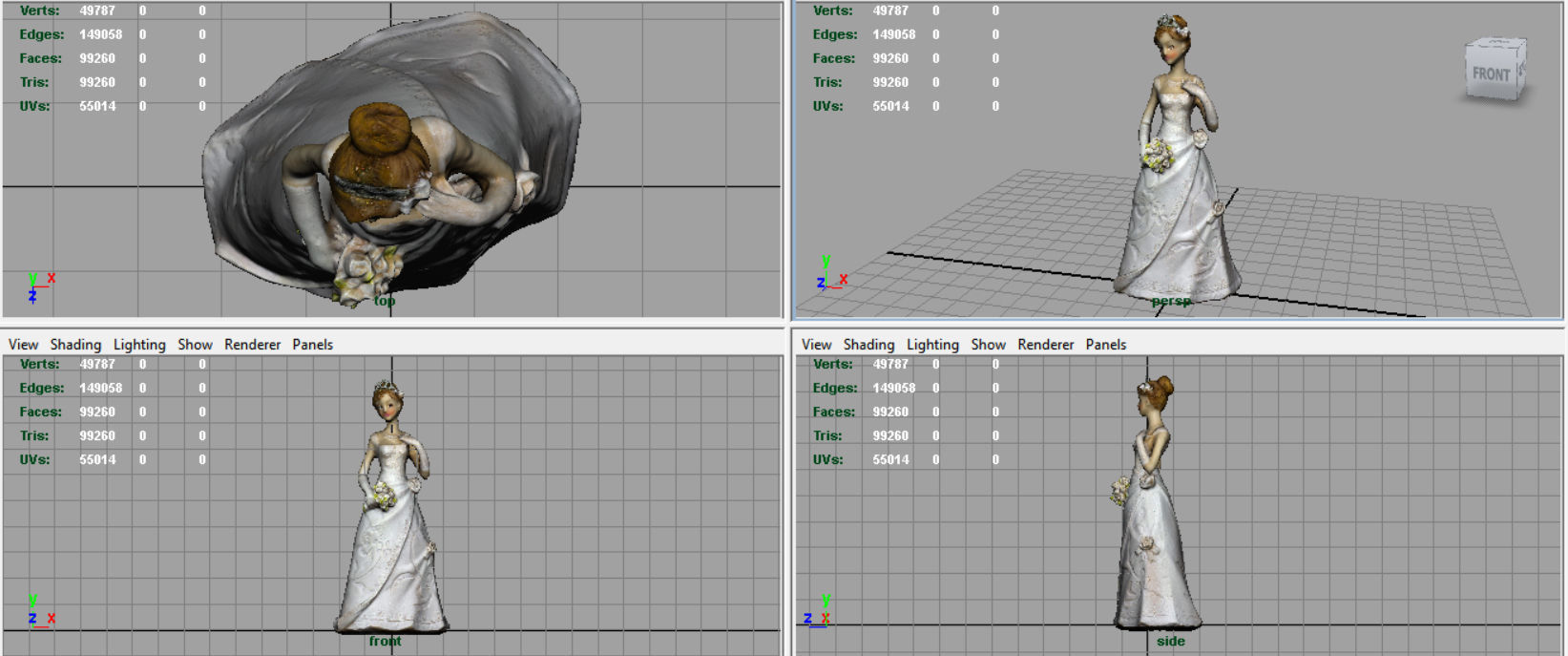The height and width of the screenshot is (656, 1568).
Task: Click Tris count 99260 in persp viewport
Action: coord(890,82)
